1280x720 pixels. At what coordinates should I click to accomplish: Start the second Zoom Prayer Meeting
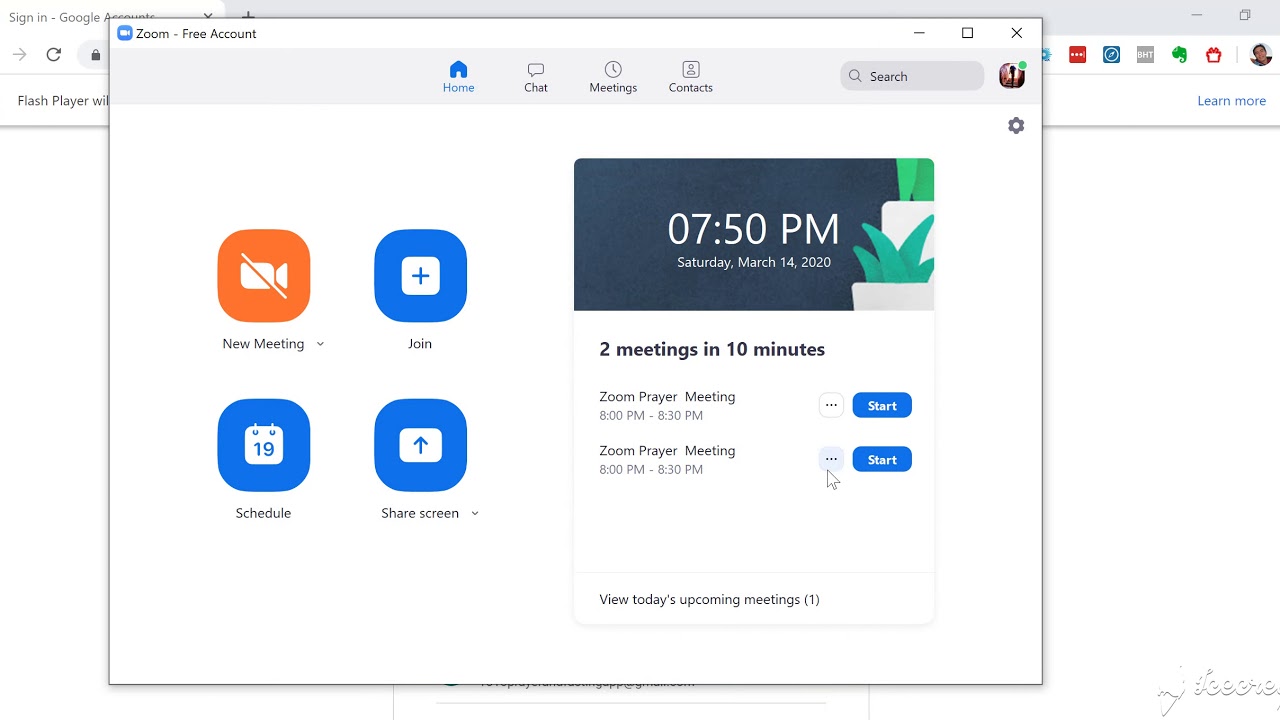point(882,460)
